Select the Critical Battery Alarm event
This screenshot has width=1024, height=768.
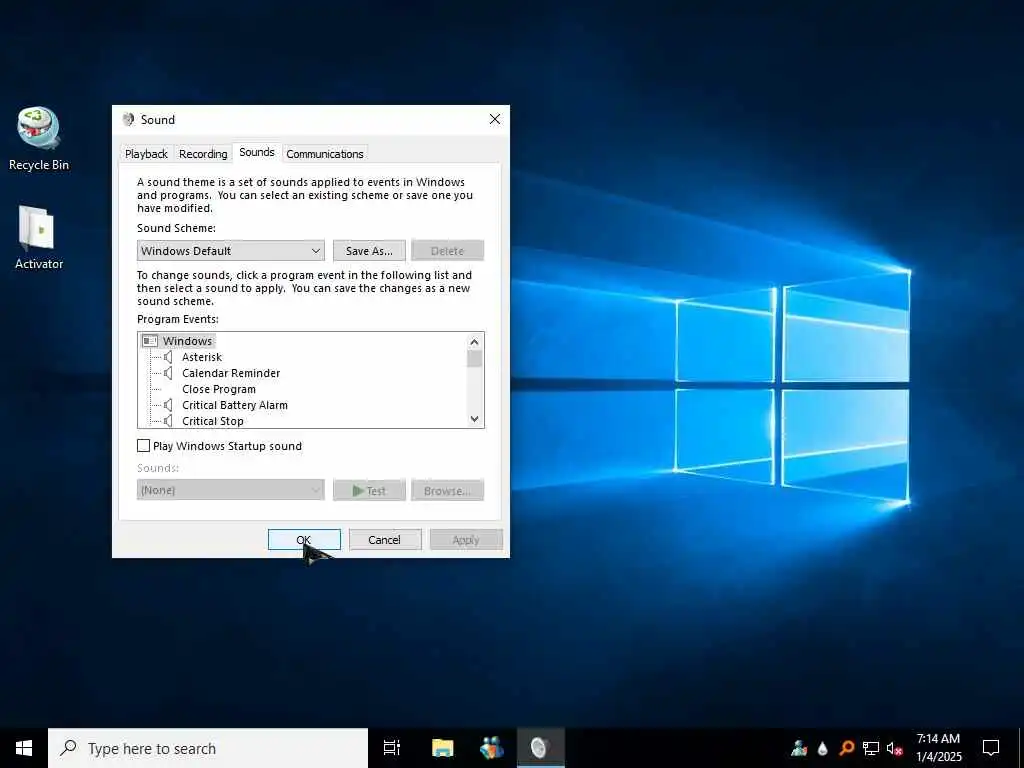(x=235, y=405)
